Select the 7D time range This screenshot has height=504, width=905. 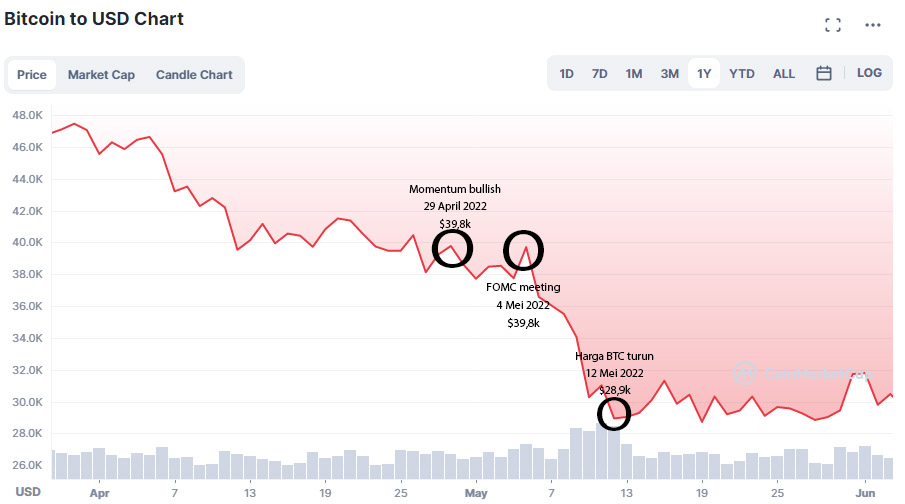tap(600, 73)
